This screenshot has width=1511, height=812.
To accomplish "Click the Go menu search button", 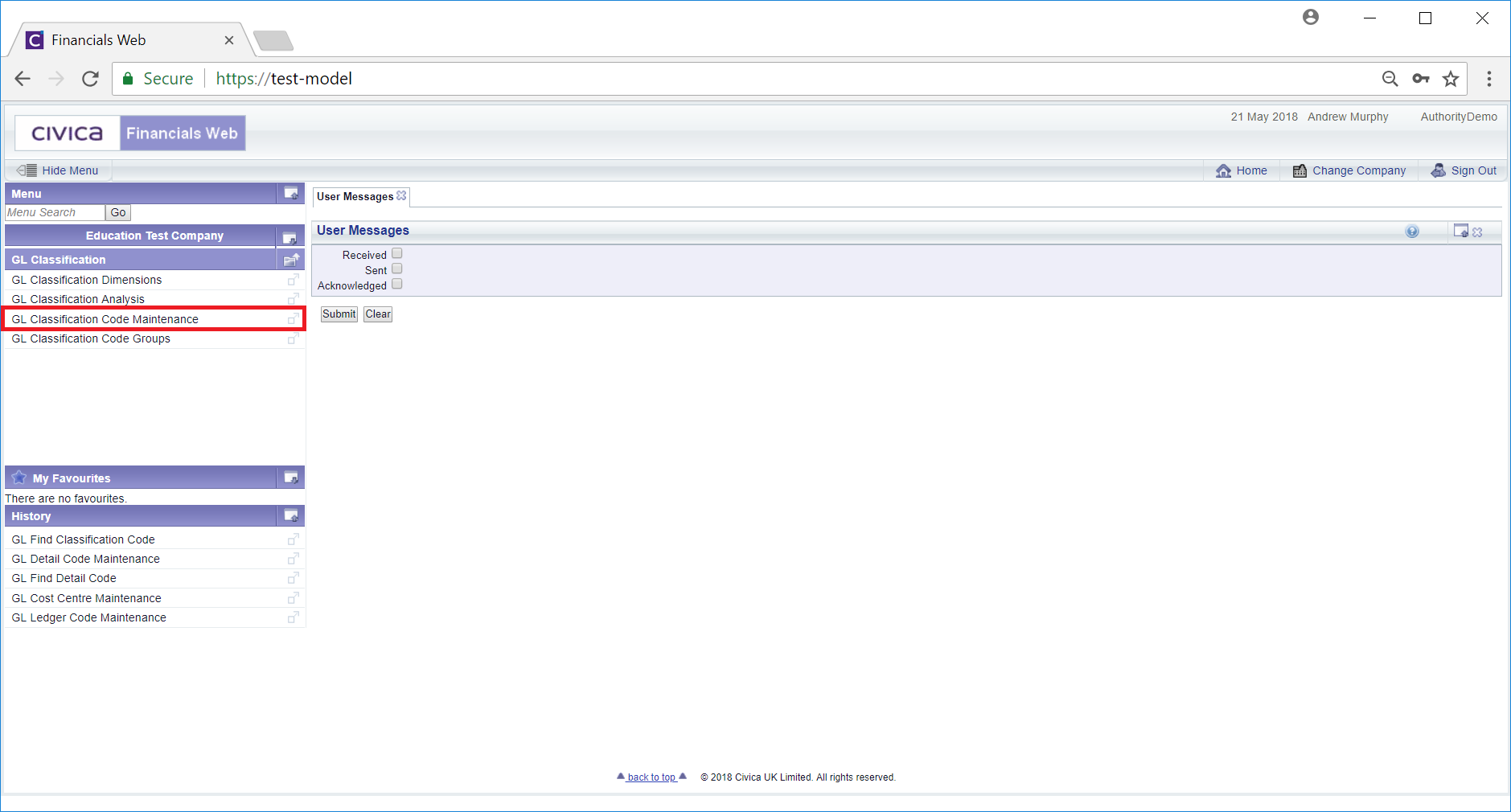I will click(118, 213).
